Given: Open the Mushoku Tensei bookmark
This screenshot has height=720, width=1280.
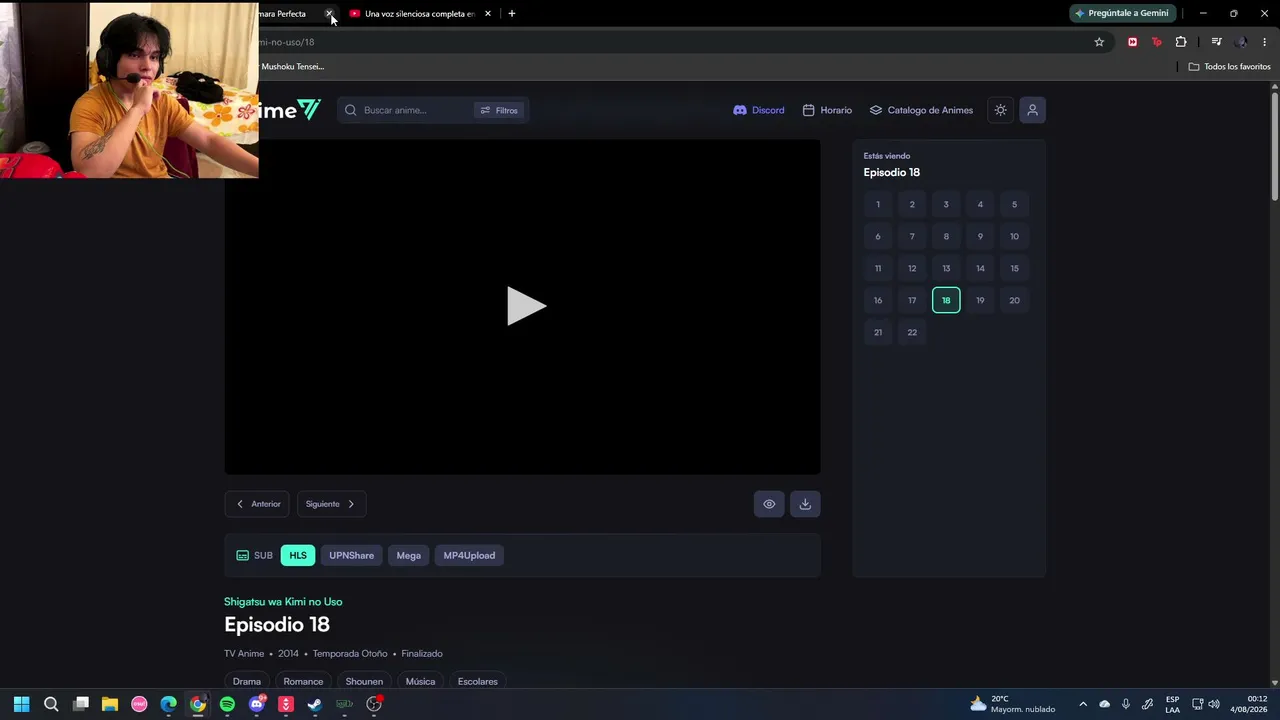Looking at the screenshot, I should click(292, 67).
